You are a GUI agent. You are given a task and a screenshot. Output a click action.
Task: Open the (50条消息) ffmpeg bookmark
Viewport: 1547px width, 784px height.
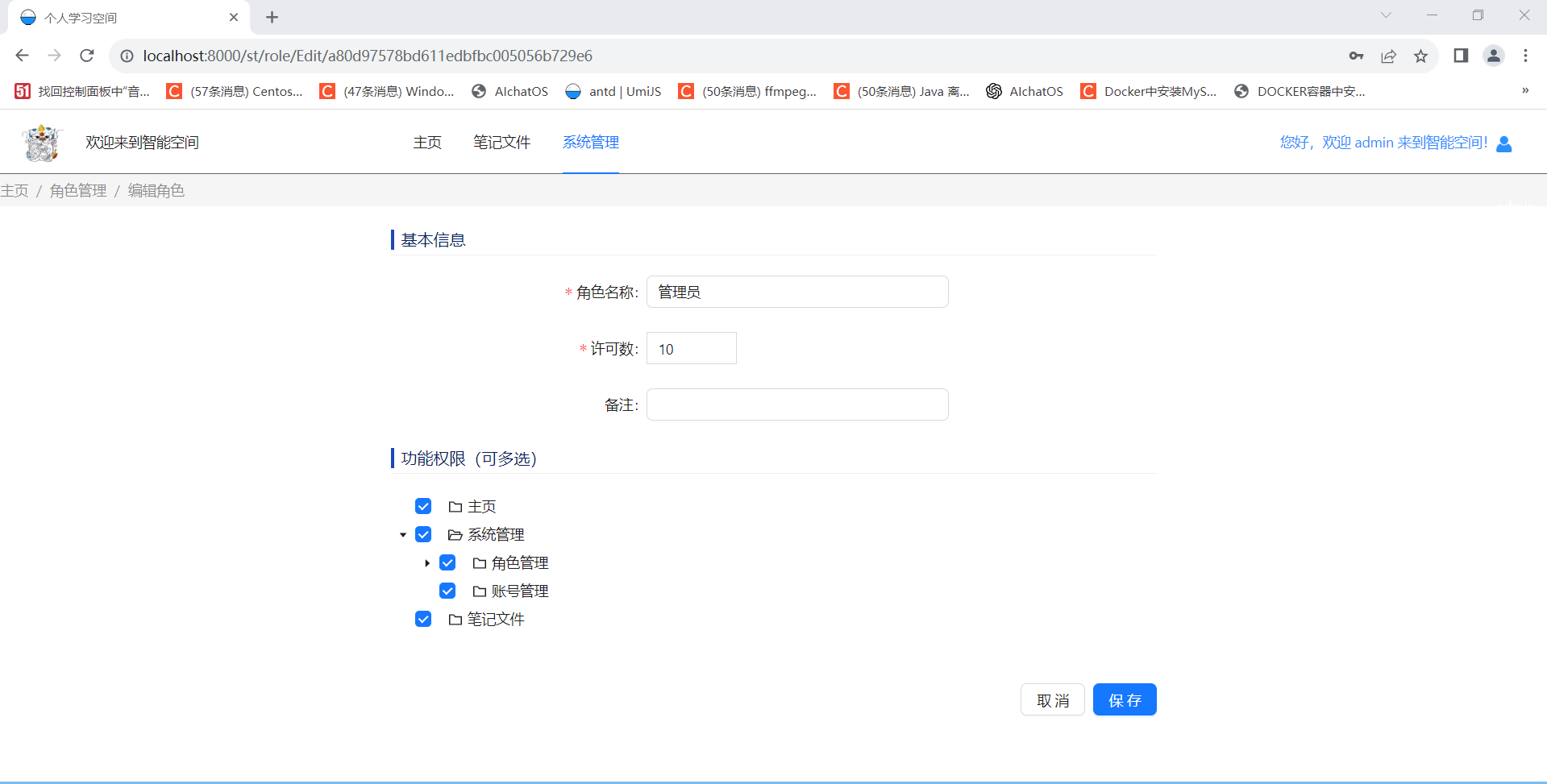pyautogui.click(x=747, y=91)
